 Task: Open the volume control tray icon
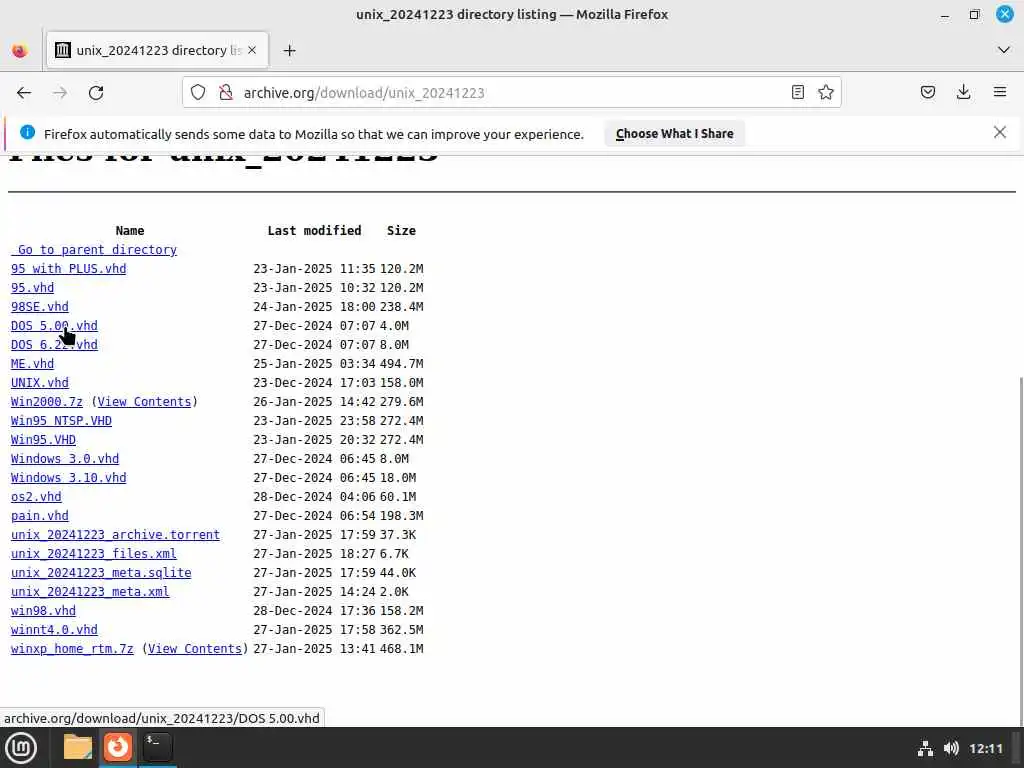point(951,748)
